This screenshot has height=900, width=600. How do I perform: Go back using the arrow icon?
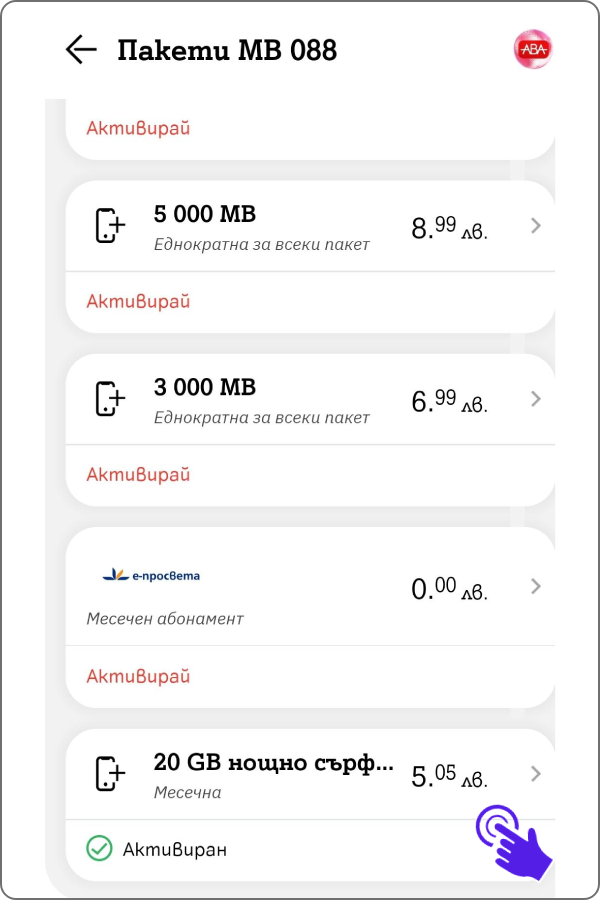pos(81,50)
